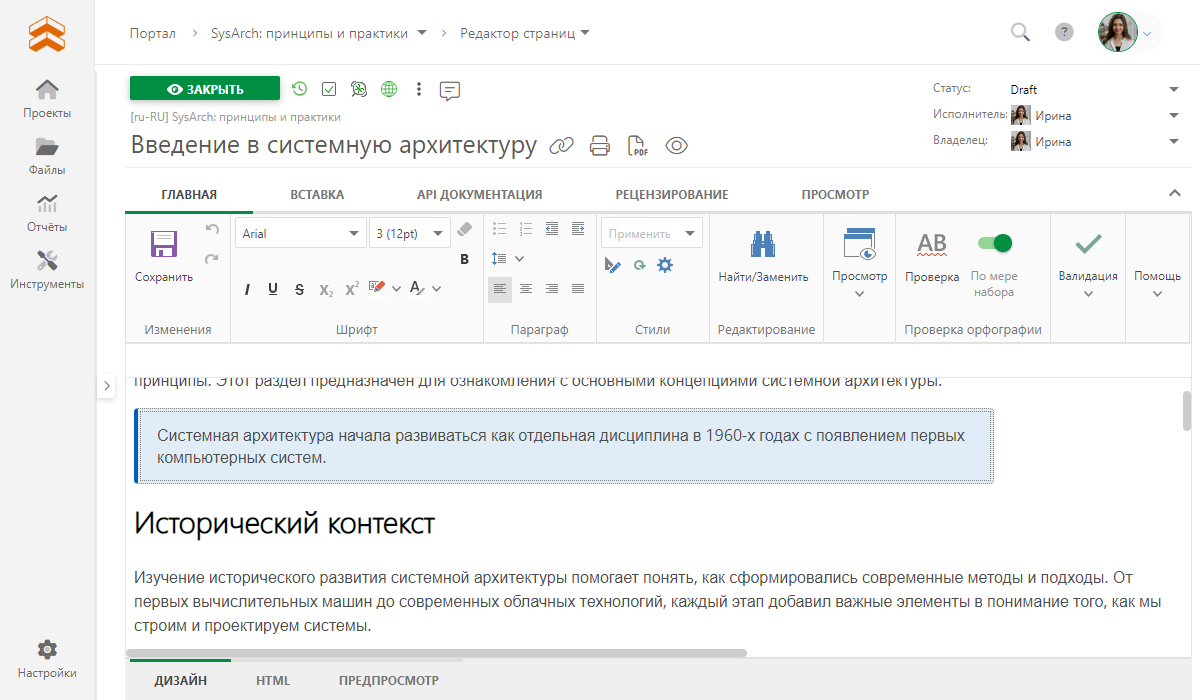Export the page using the PDF icon
Viewport: 1200px width, 700px height.
(637, 146)
